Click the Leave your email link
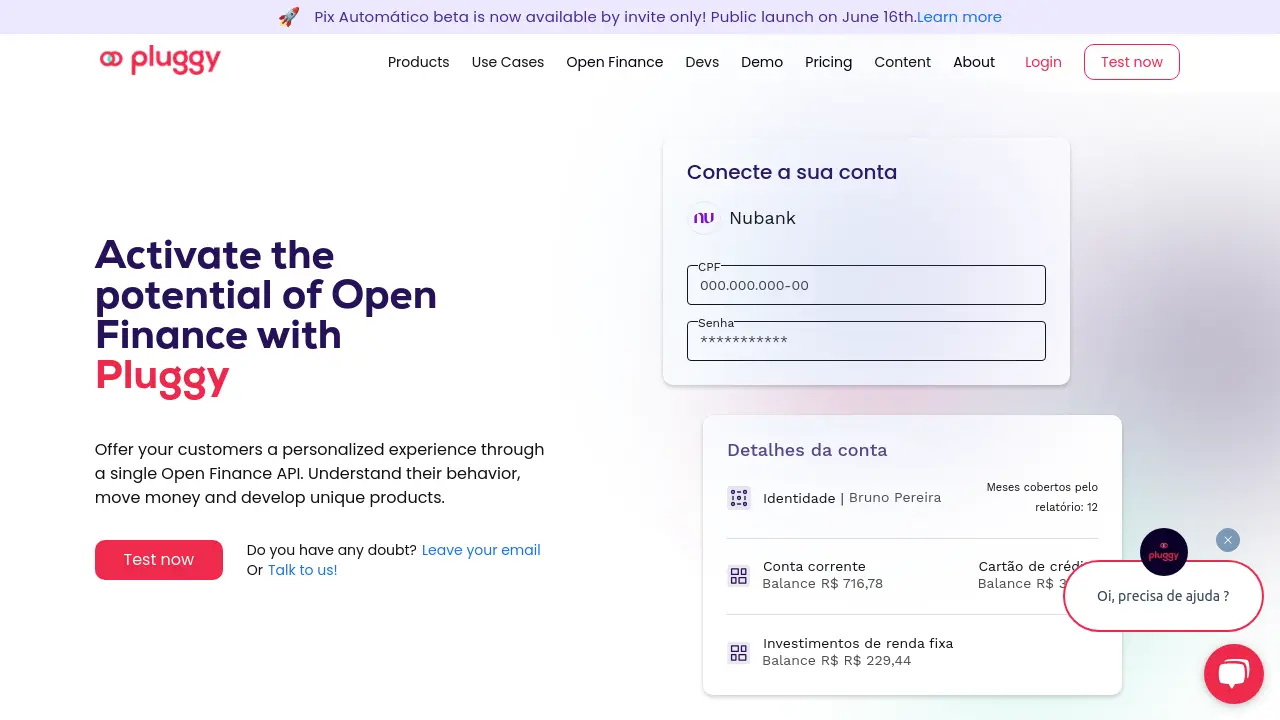 [481, 550]
